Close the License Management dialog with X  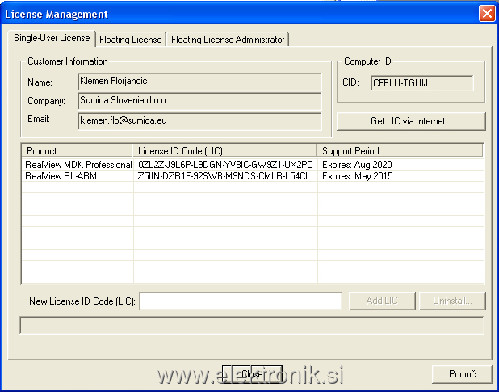pos(487,14)
